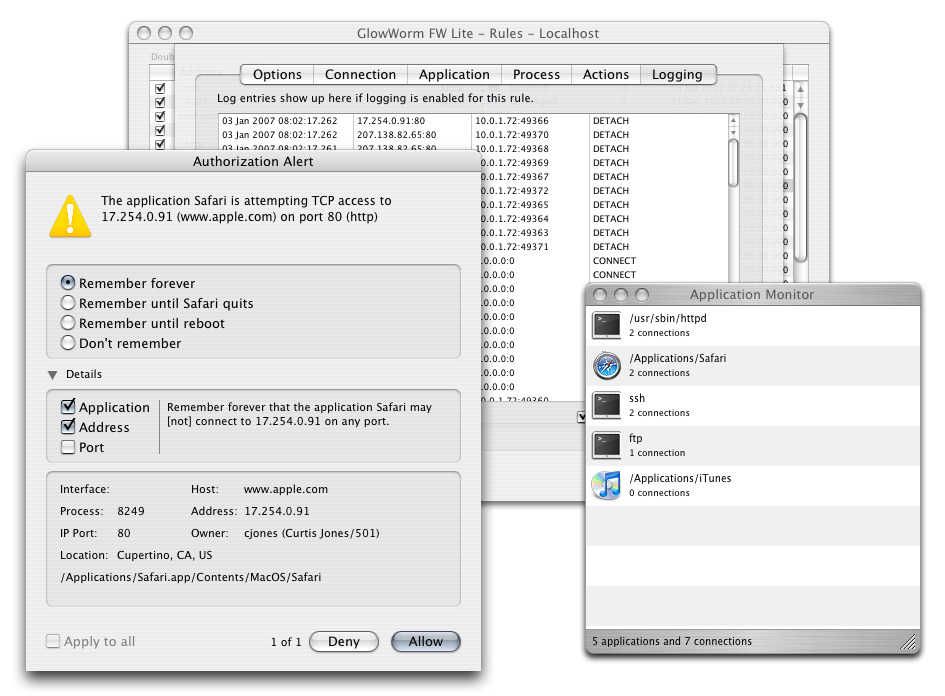
Task: Collapse the Details disclosure triangle
Action: point(52,375)
